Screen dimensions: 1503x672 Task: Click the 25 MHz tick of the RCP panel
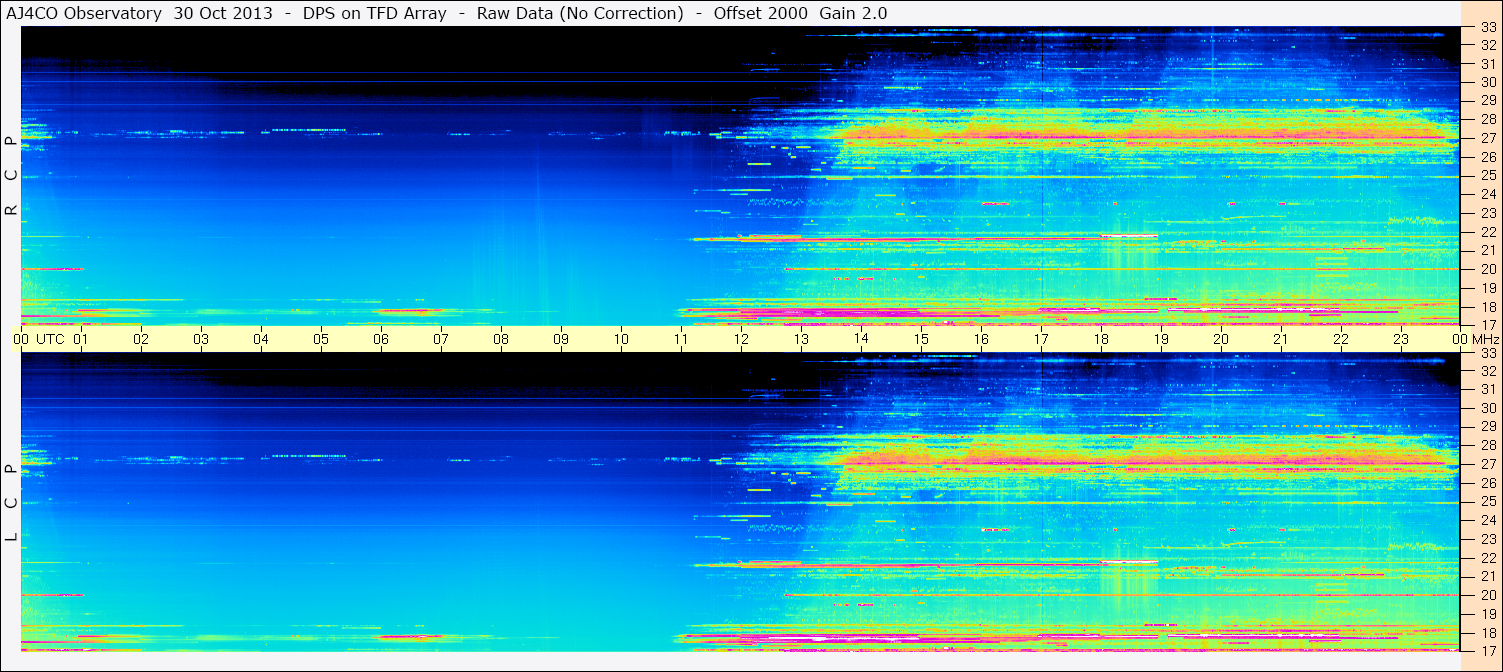[x=1487, y=176]
